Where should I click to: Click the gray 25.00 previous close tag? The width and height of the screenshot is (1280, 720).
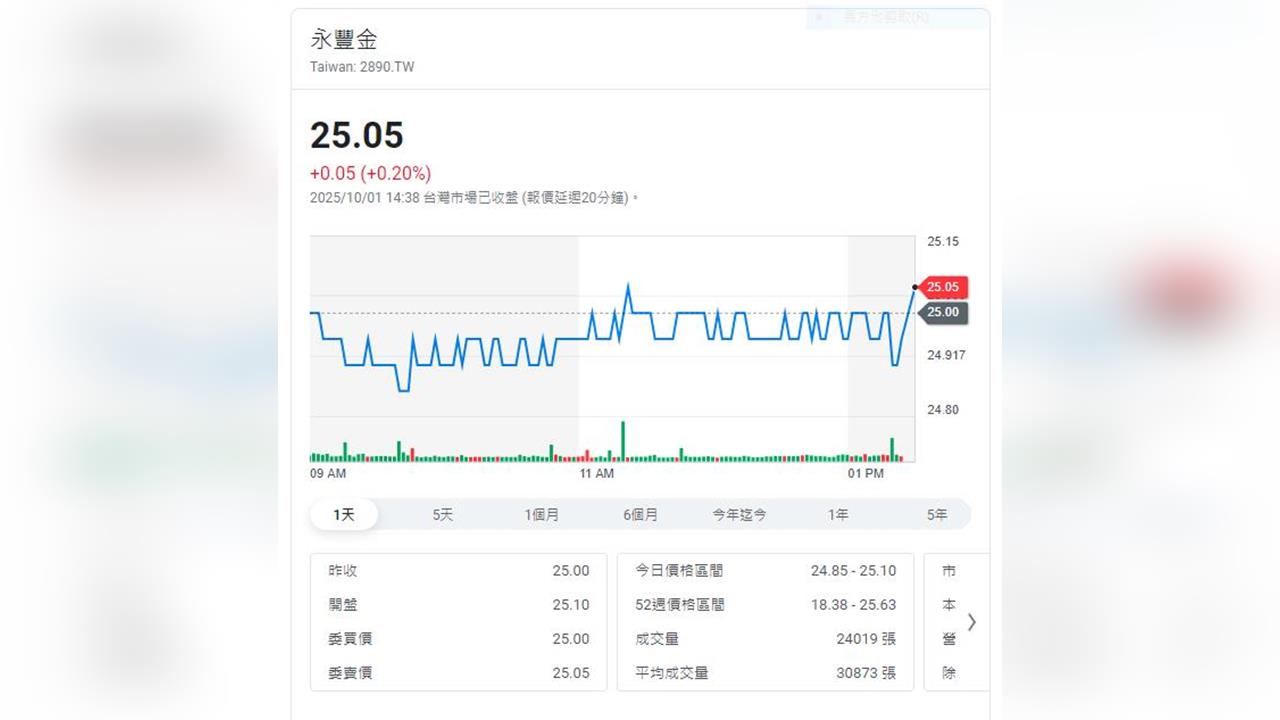pos(943,313)
